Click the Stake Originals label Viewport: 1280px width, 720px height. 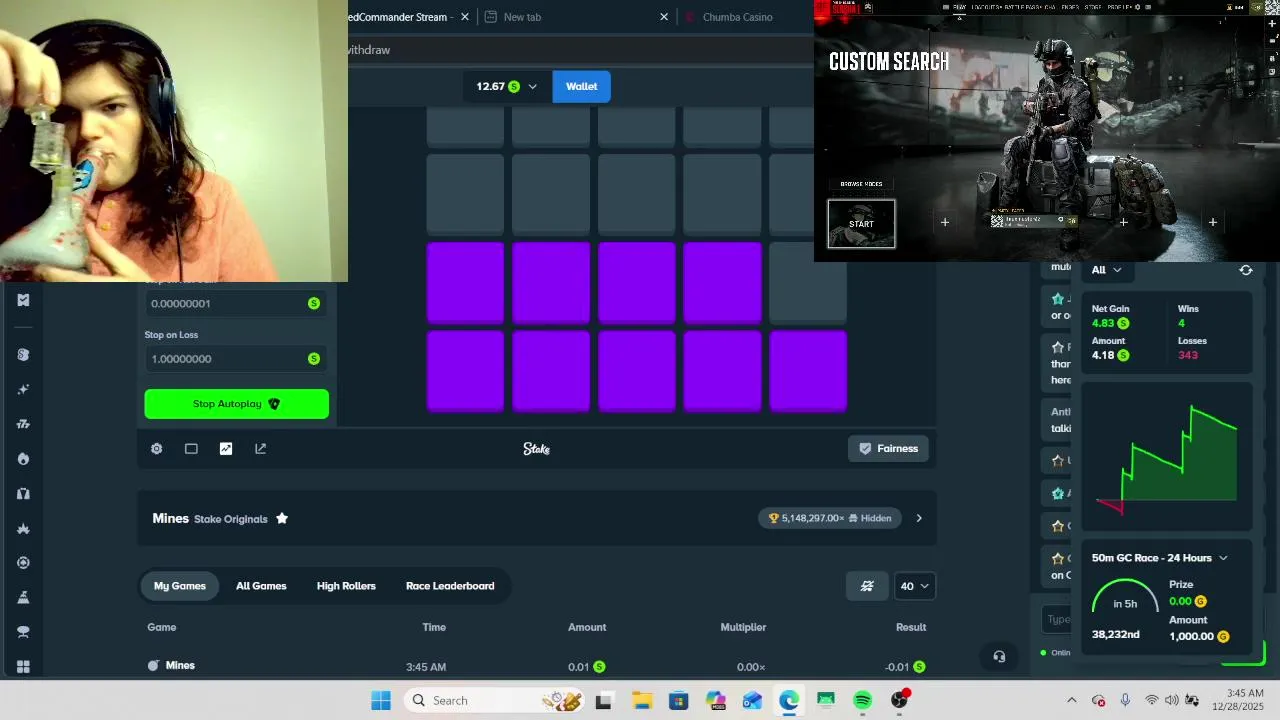point(231,519)
